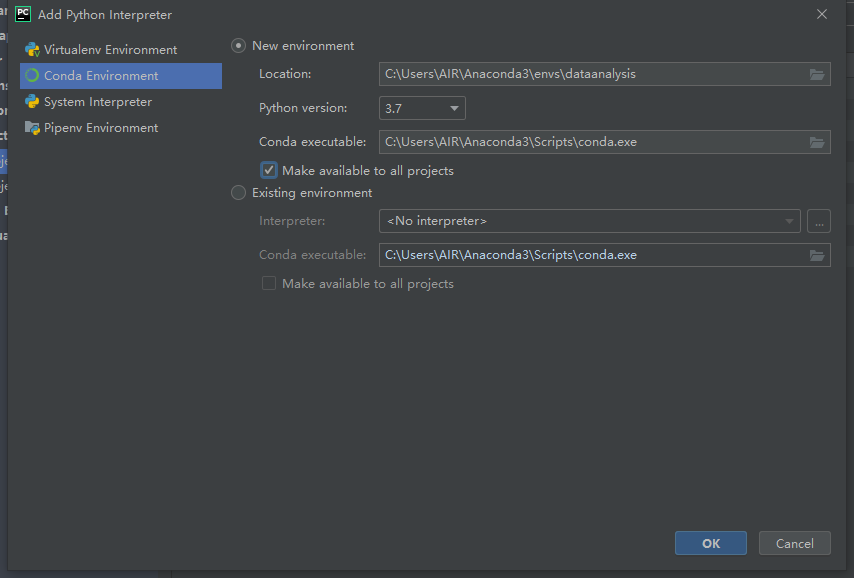Image resolution: width=854 pixels, height=578 pixels.
Task: Check Make available to all projects under Existing environment
Action: 269,283
